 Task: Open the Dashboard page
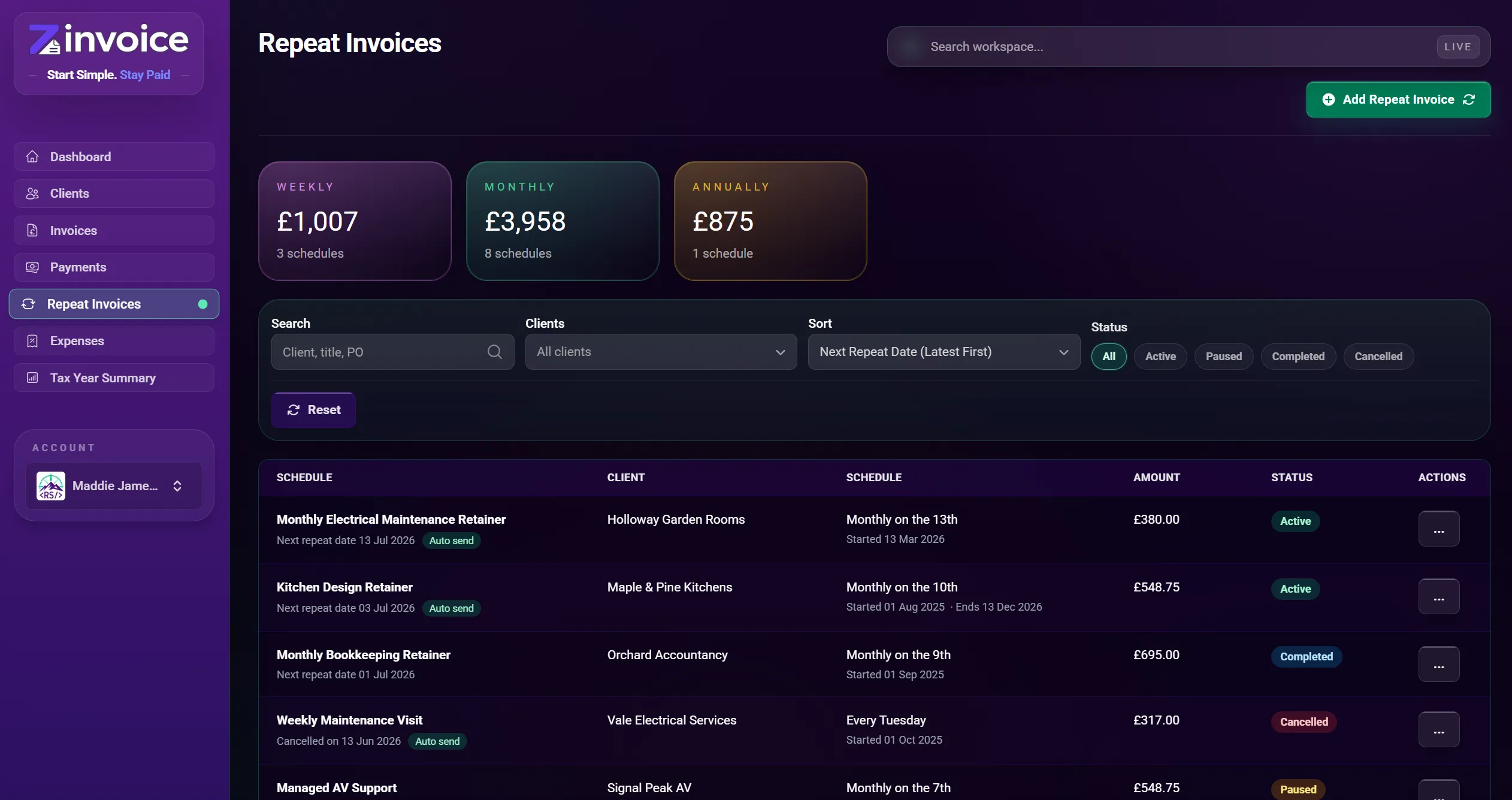(x=114, y=156)
